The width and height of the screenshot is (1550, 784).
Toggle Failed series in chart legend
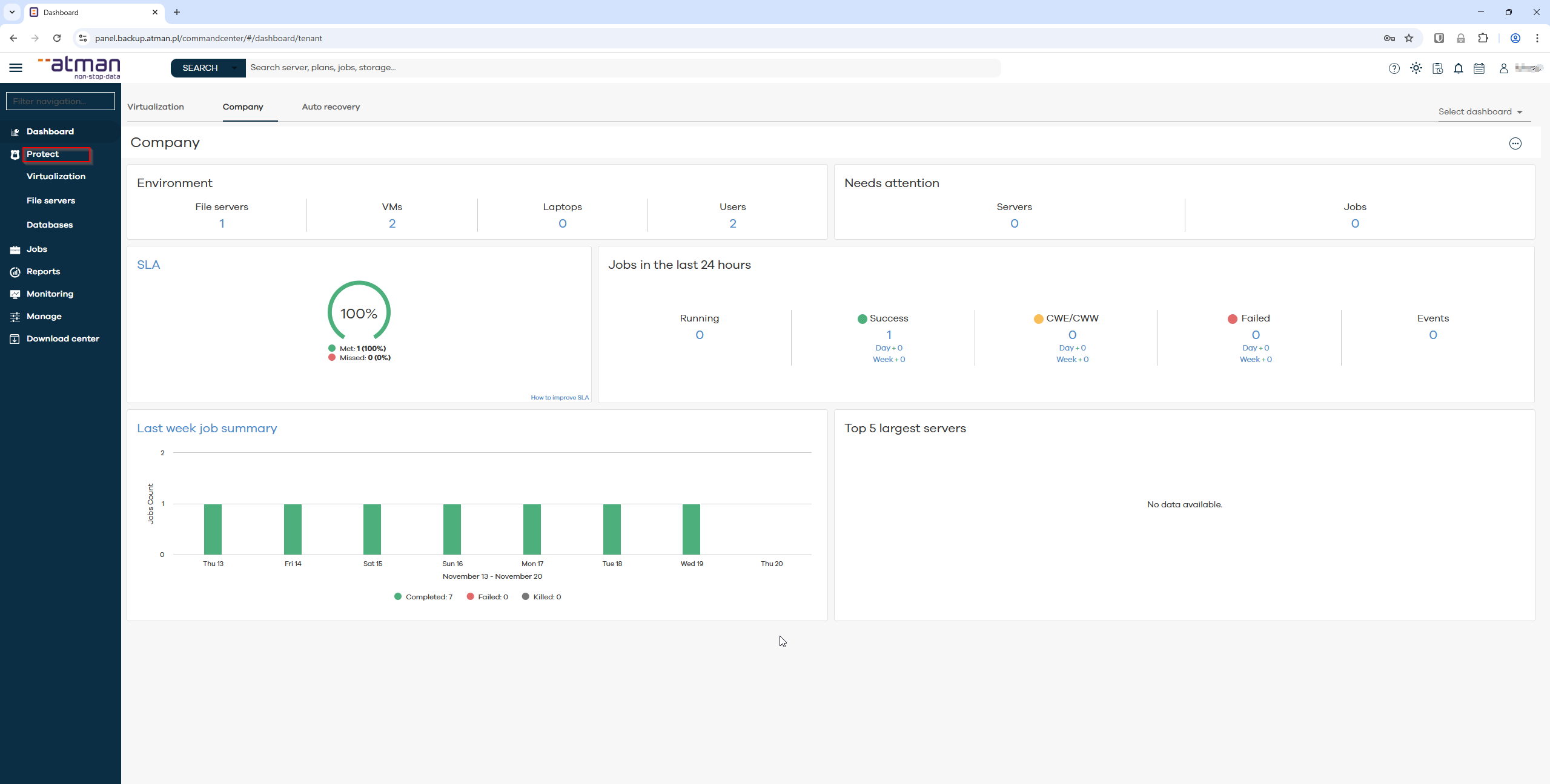click(x=488, y=597)
